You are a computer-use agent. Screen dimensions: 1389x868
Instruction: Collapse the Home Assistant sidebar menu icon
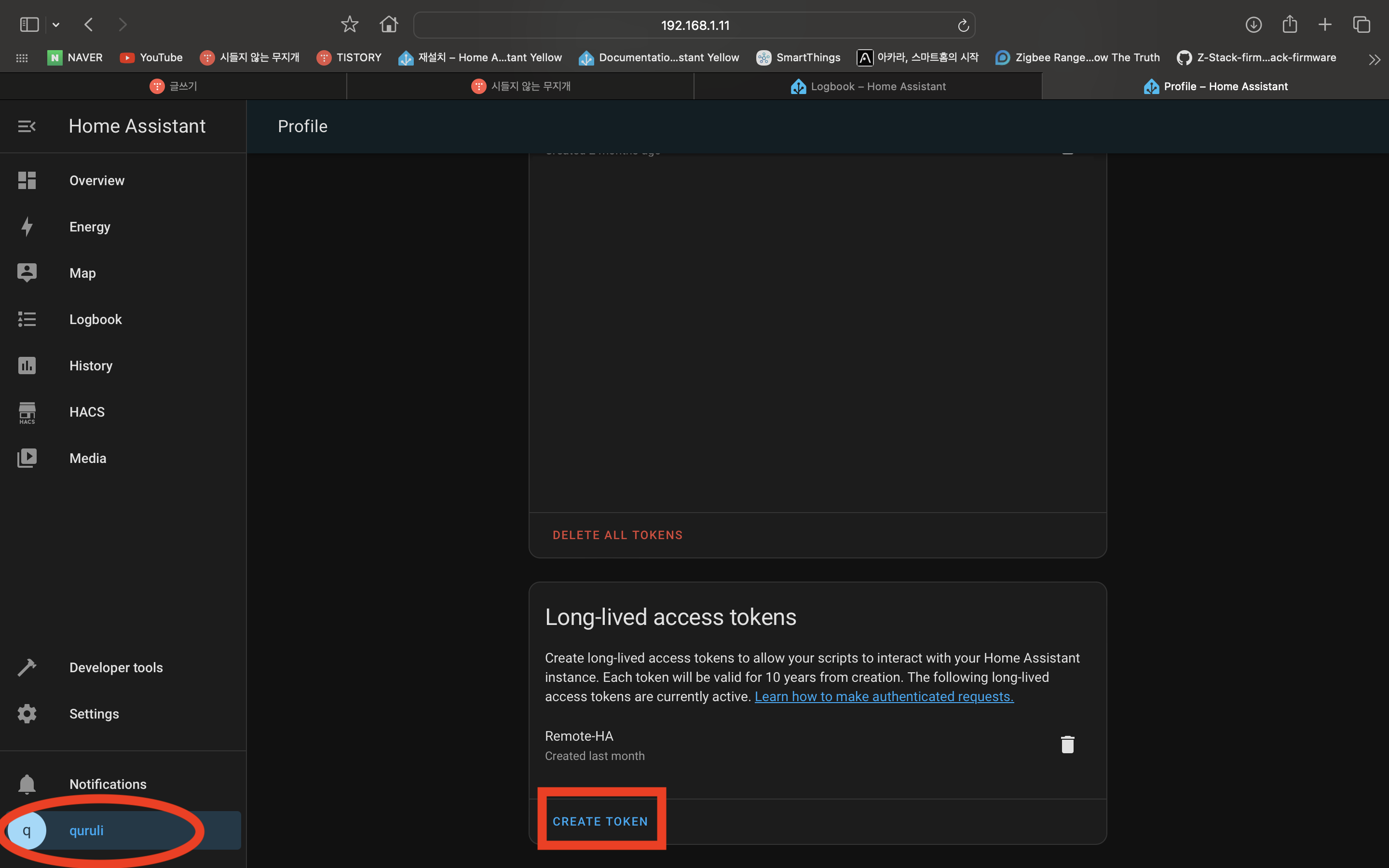coord(27,126)
